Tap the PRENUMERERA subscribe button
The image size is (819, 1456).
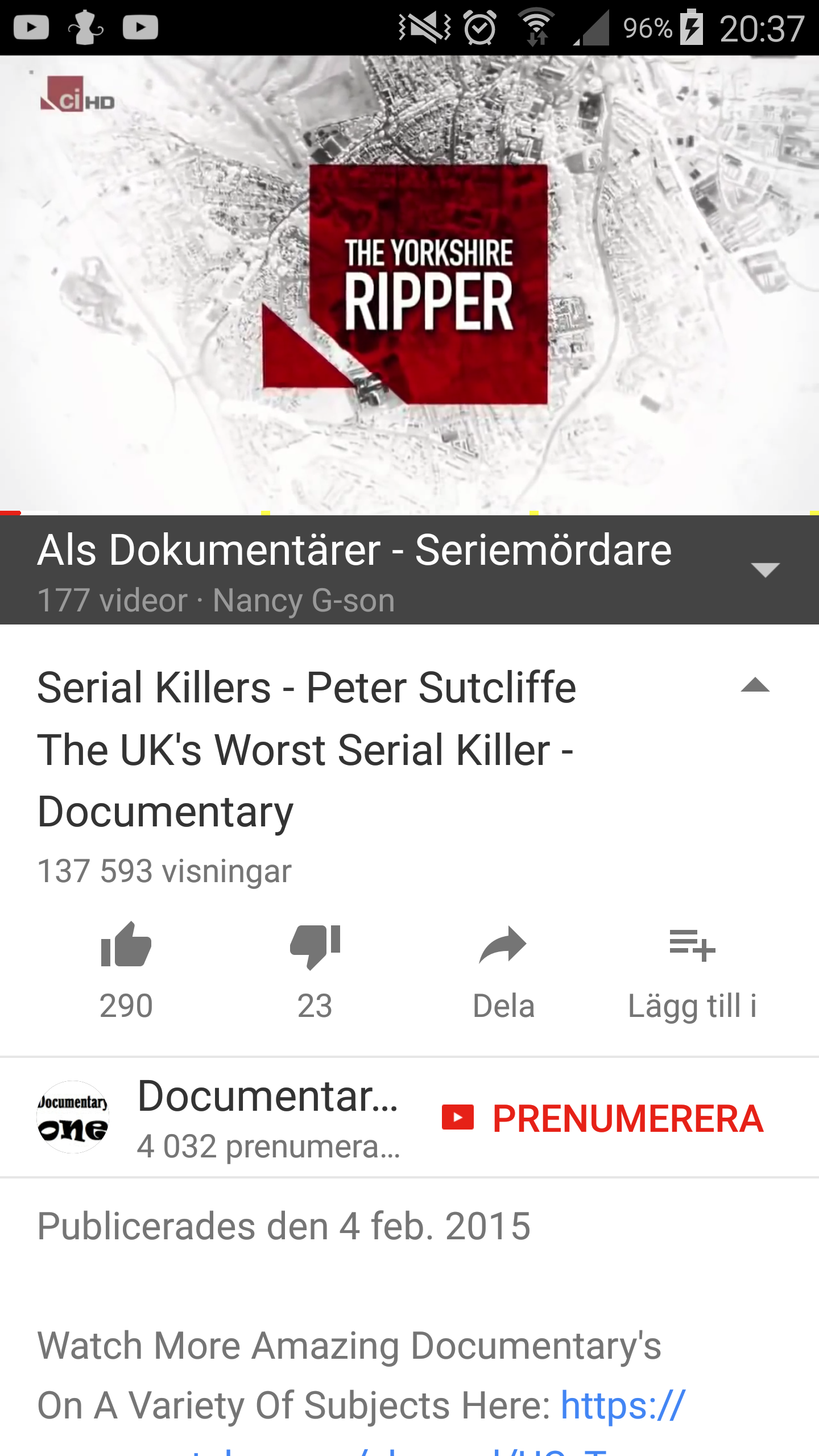[x=602, y=1118]
